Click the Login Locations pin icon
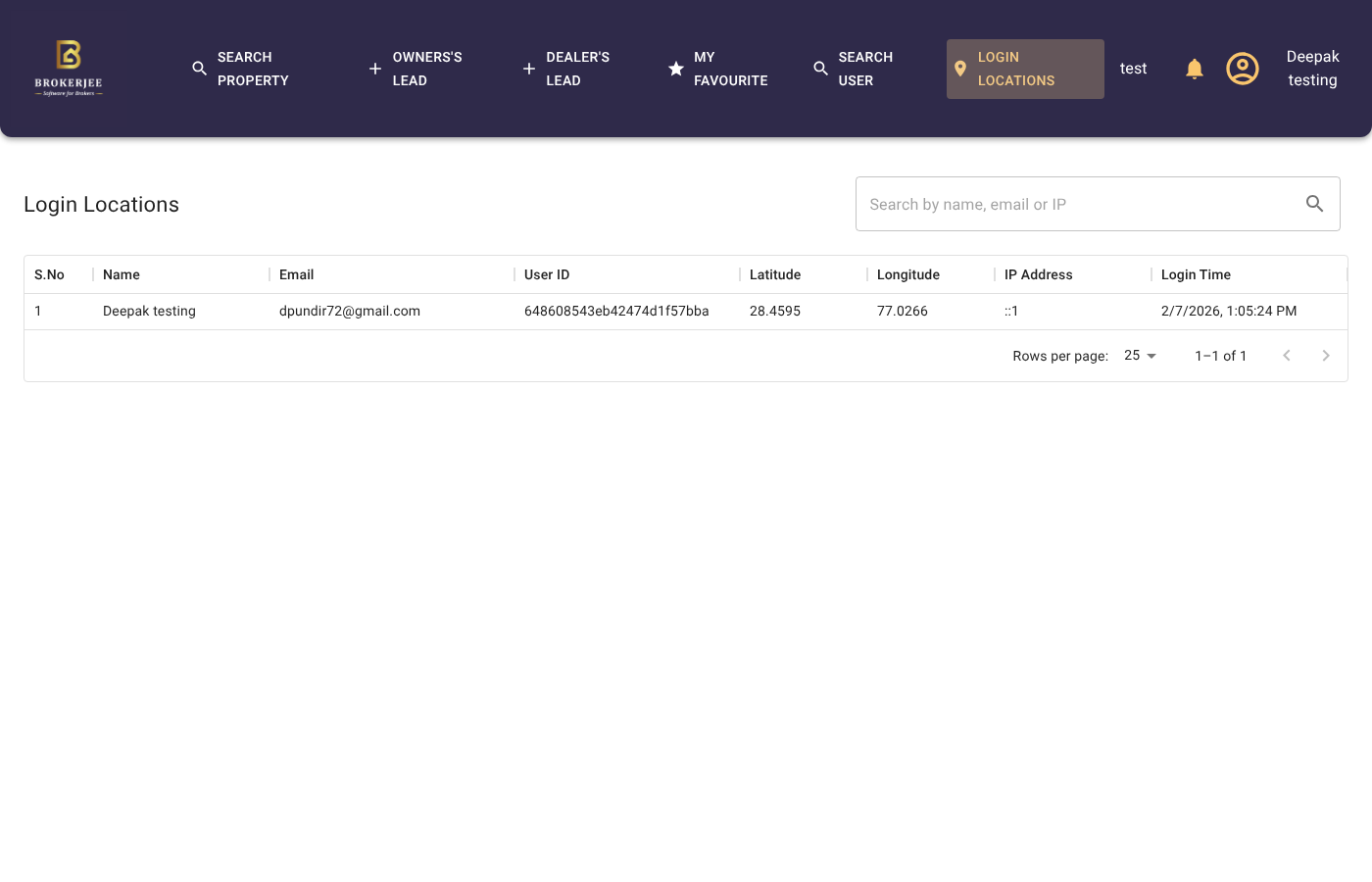The width and height of the screenshot is (1372, 882). point(960,69)
